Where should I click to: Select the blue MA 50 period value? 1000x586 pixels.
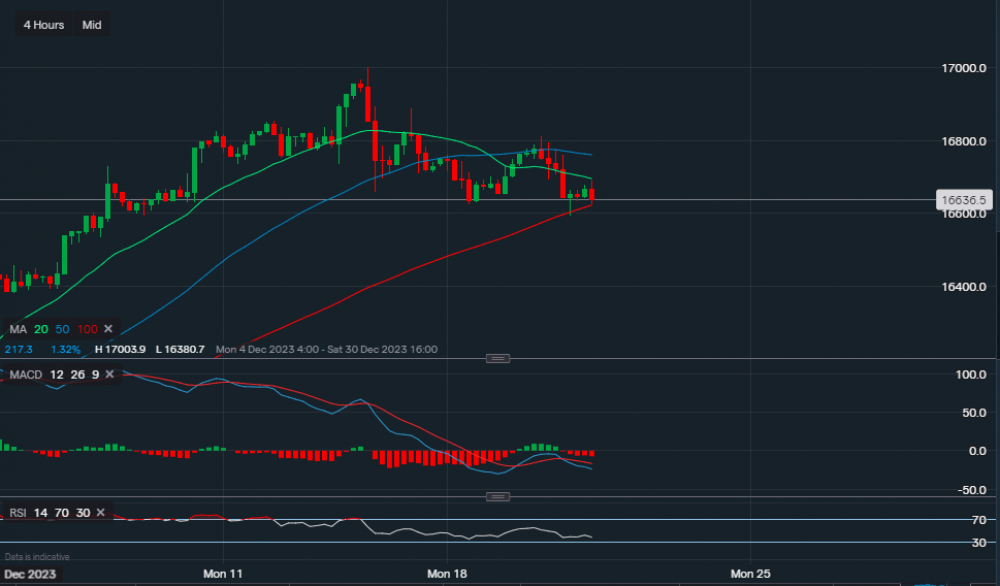[x=64, y=328]
